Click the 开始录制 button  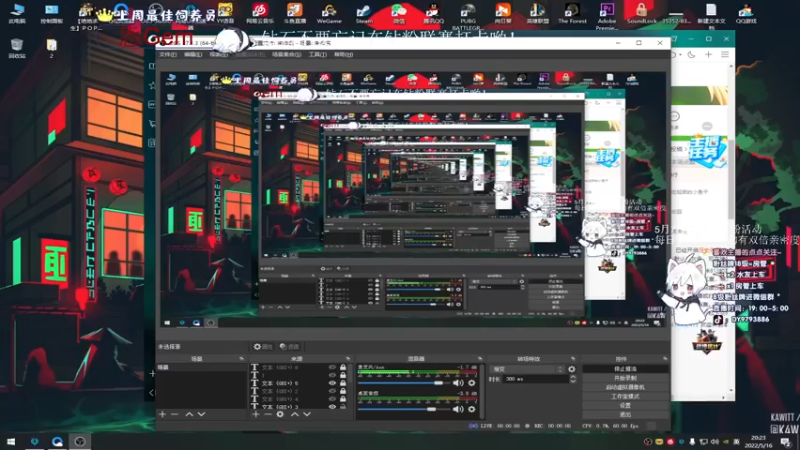(x=625, y=378)
